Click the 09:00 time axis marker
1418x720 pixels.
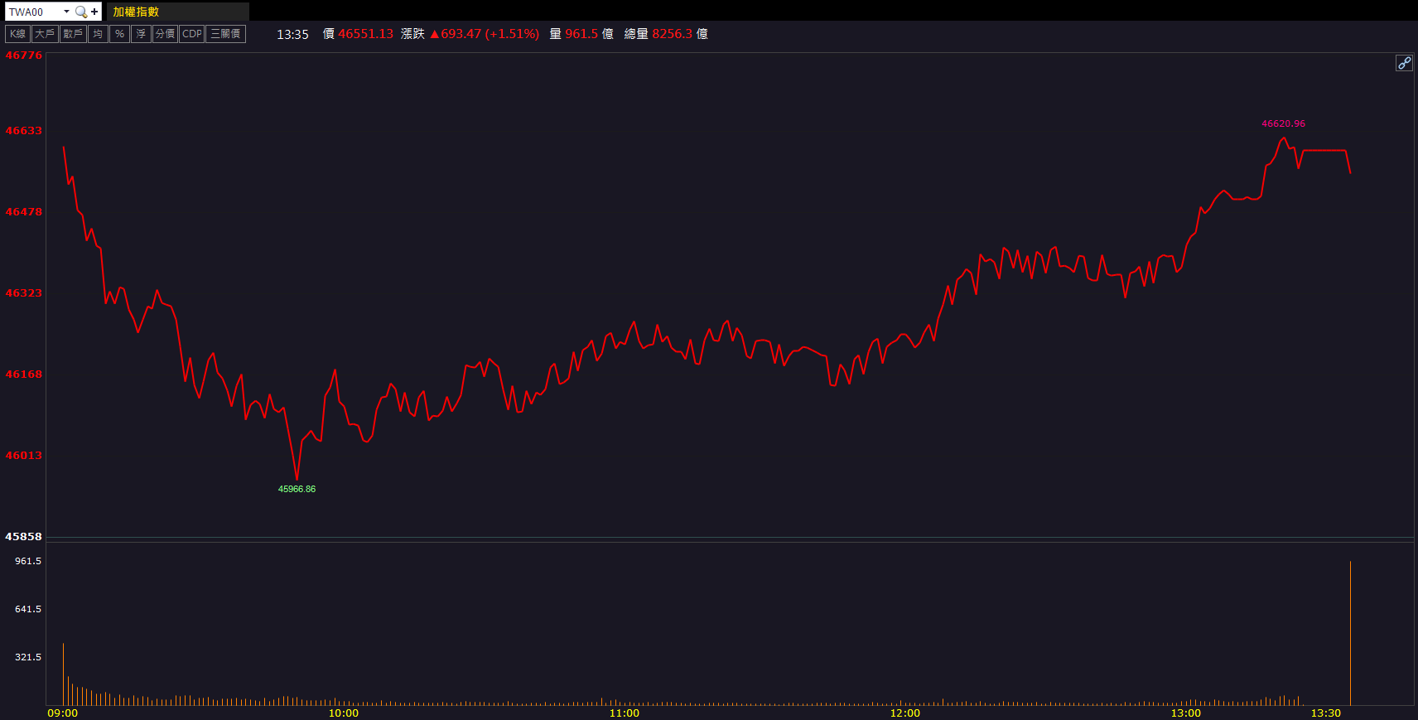pos(62,713)
